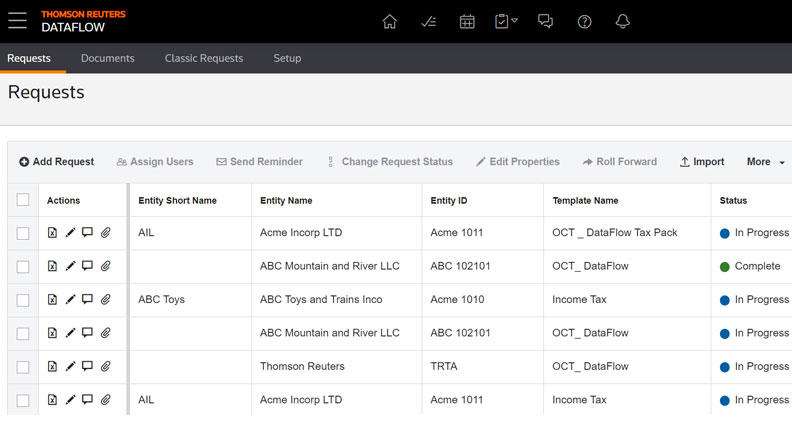Go to the Home icon
Image resolution: width=792 pixels, height=446 pixels.
[x=390, y=22]
